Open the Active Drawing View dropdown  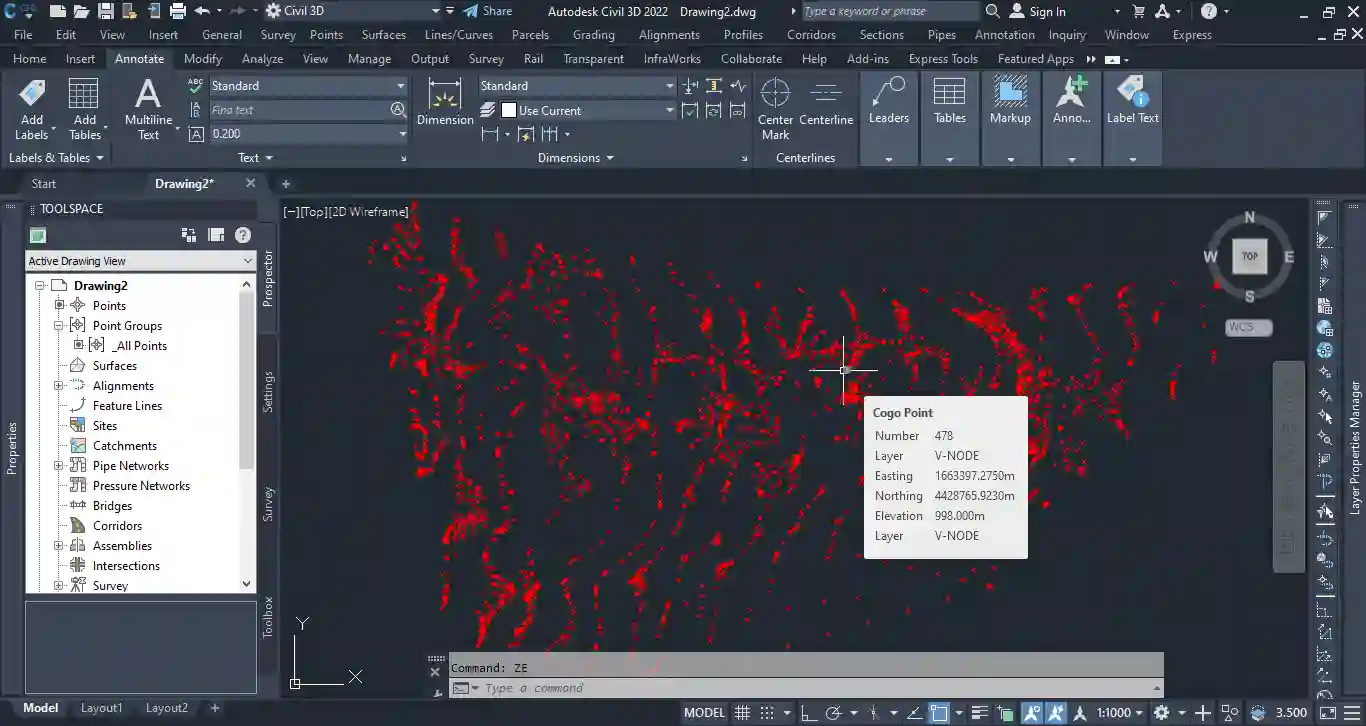click(140, 261)
